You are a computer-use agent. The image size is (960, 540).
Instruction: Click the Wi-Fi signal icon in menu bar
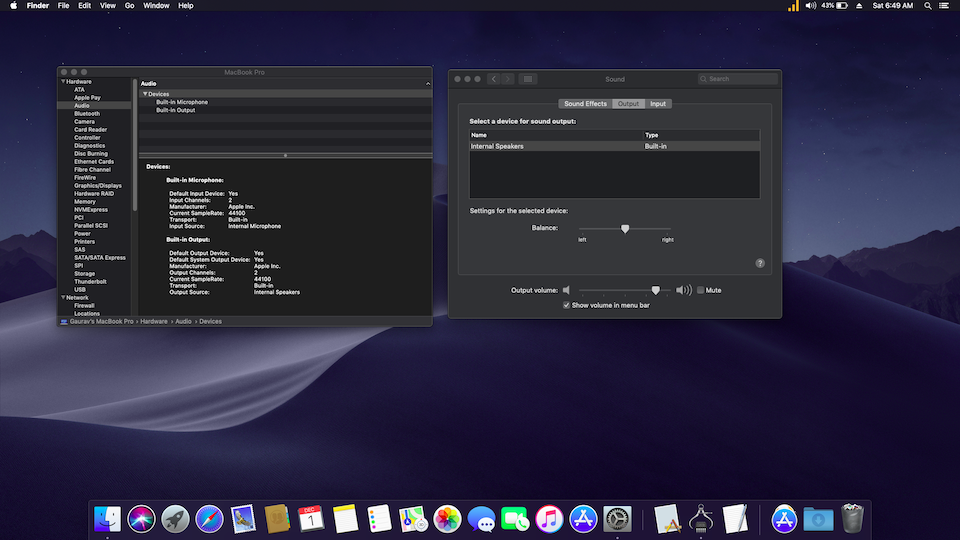tap(794, 6)
